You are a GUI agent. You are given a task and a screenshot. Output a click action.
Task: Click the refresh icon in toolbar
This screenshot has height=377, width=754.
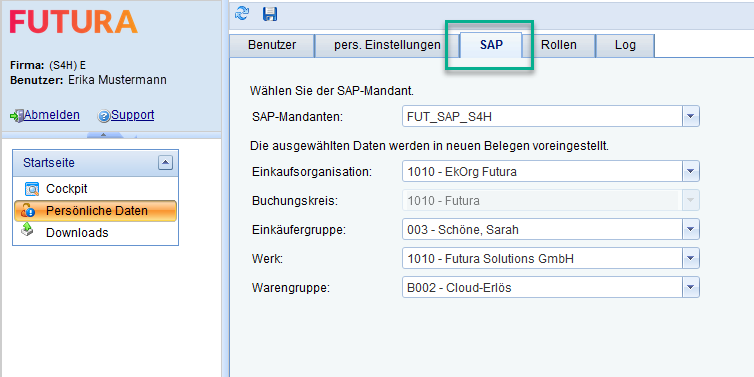click(242, 13)
